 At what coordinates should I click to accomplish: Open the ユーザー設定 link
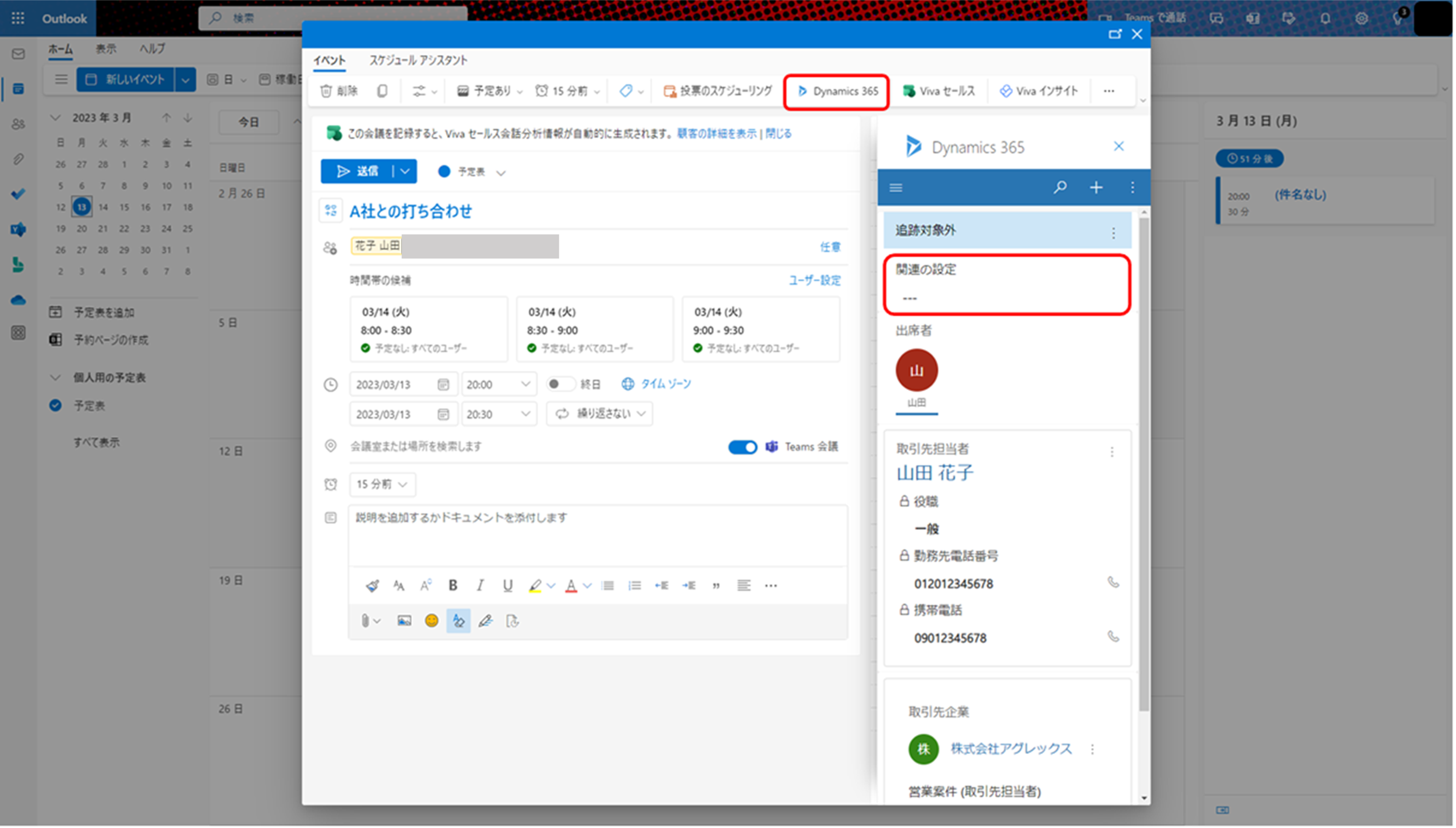click(816, 281)
